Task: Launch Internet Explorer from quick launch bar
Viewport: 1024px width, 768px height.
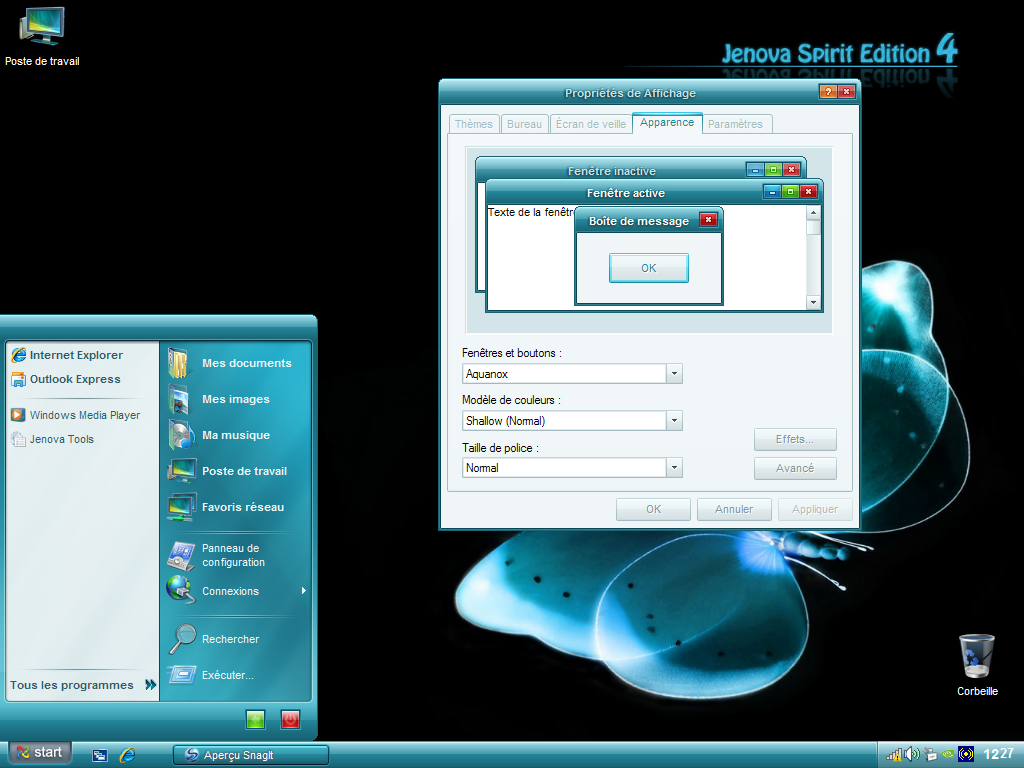Action: (127, 755)
